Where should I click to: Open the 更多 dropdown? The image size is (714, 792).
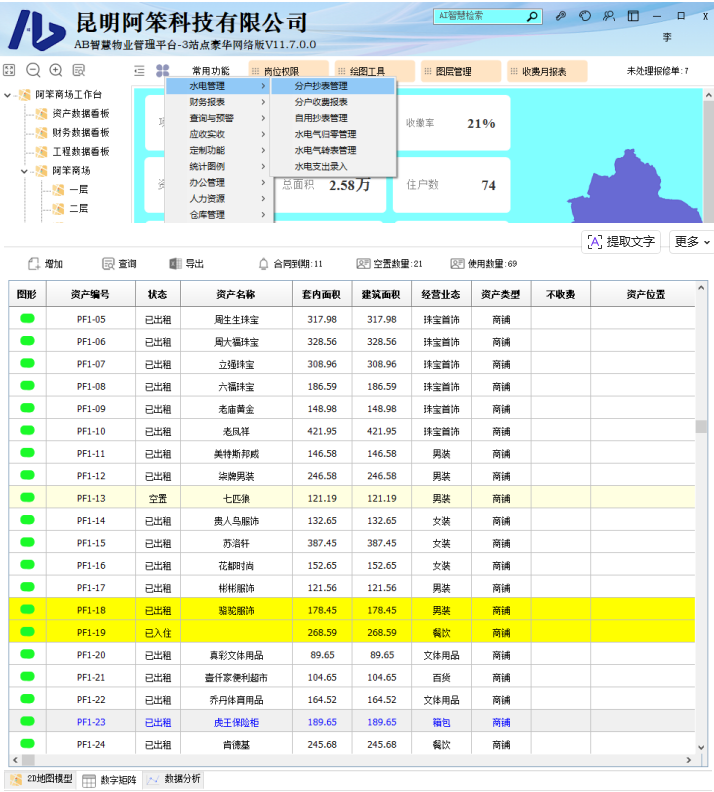(692, 242)
